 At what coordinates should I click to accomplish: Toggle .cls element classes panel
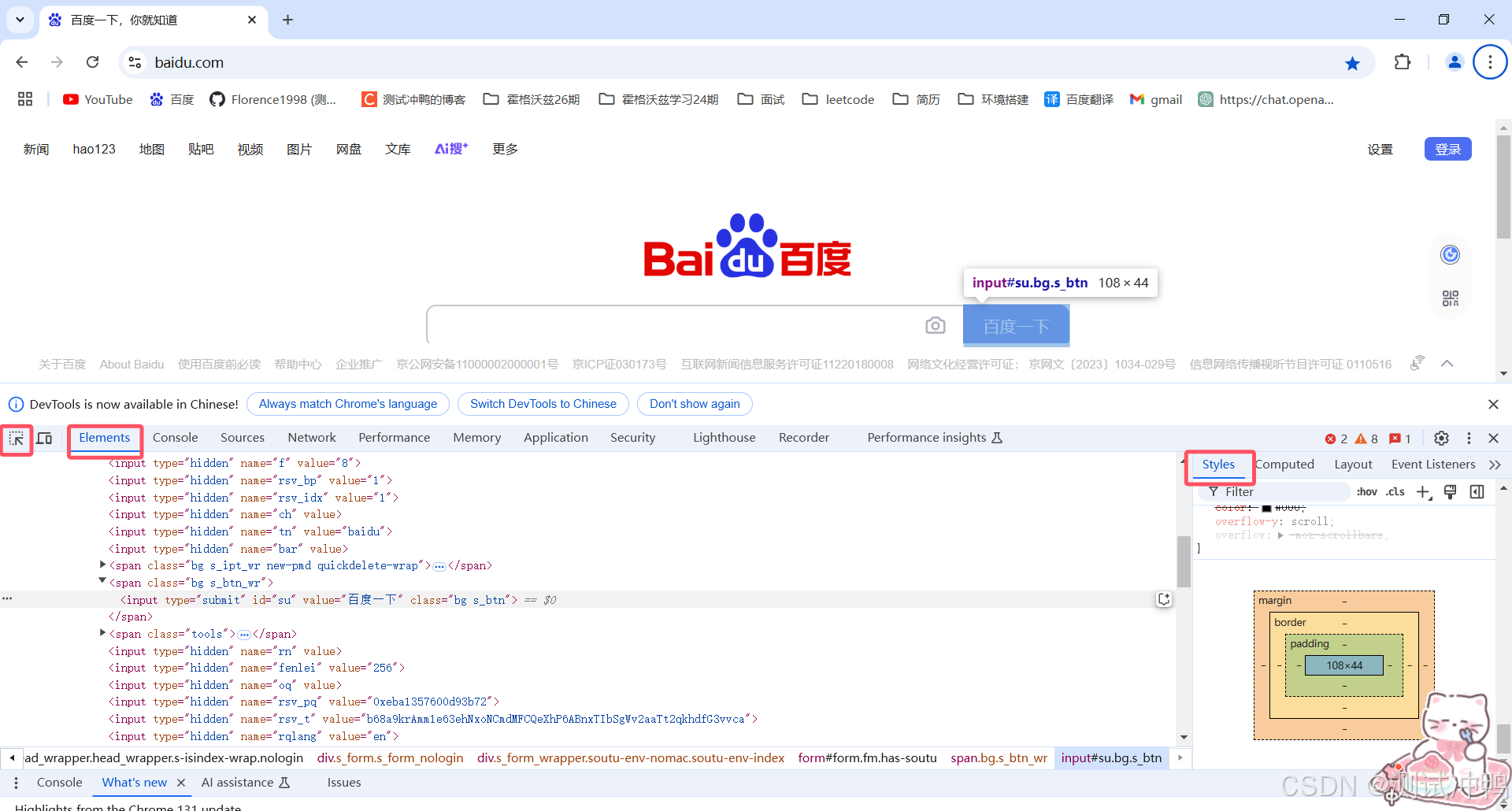click(1395, 492)
